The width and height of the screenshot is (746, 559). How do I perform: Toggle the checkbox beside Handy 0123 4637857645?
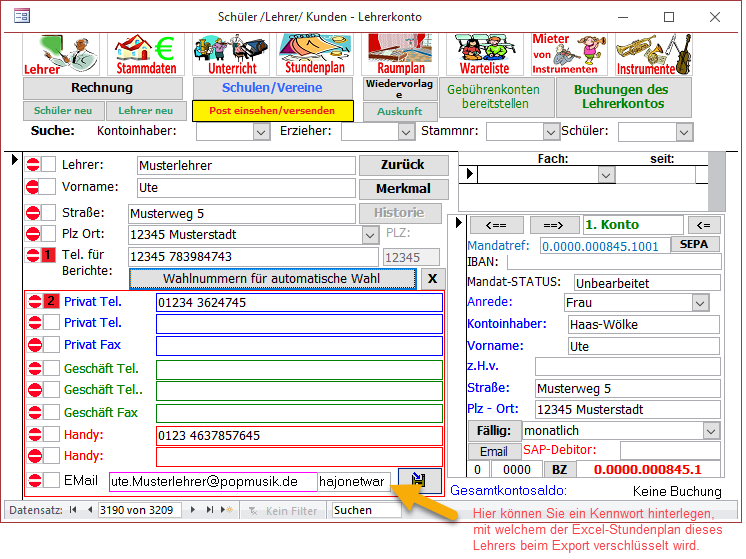point(51,435)
